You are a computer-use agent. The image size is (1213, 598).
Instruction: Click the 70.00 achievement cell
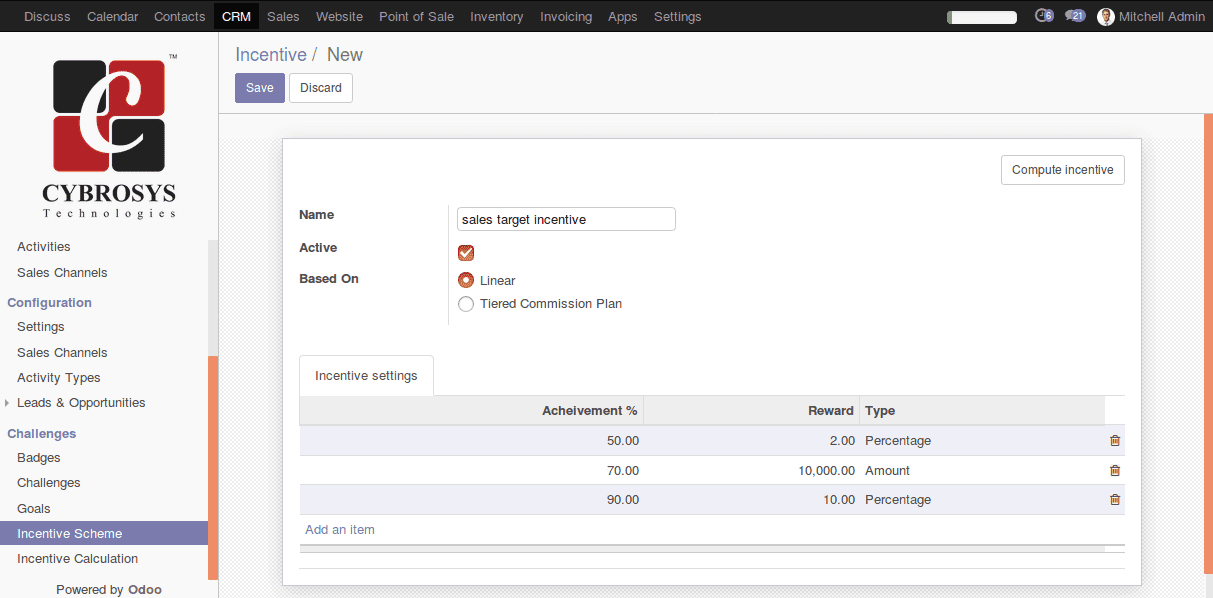coord(472,470)
